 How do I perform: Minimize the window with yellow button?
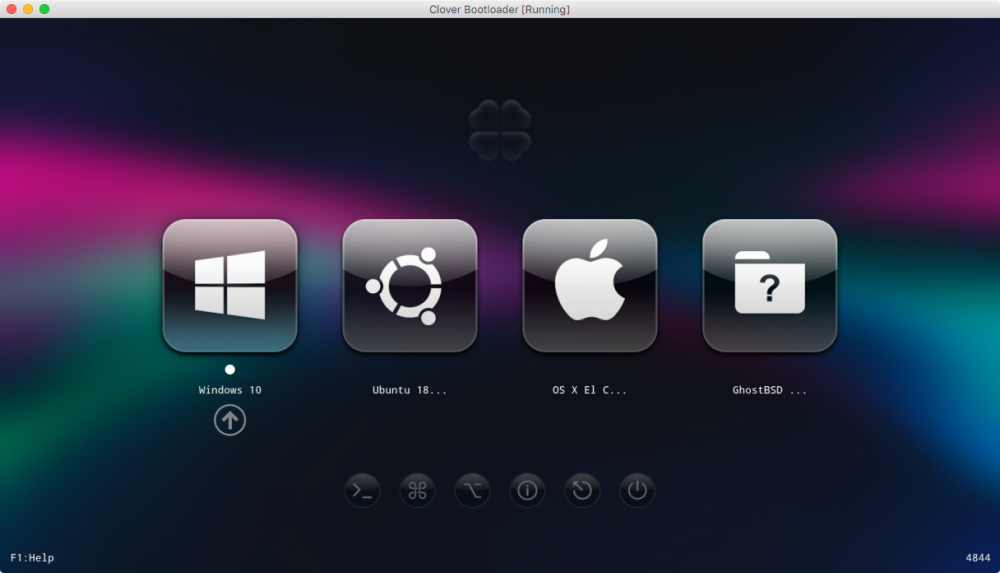pos(28,9)
